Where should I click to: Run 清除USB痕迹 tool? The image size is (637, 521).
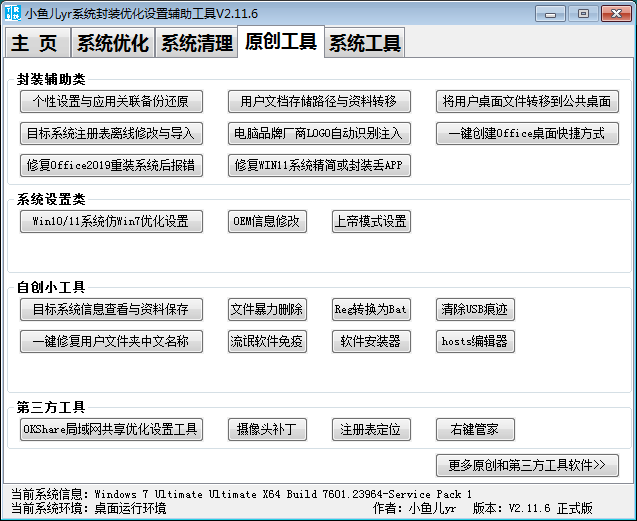[475, 309]
